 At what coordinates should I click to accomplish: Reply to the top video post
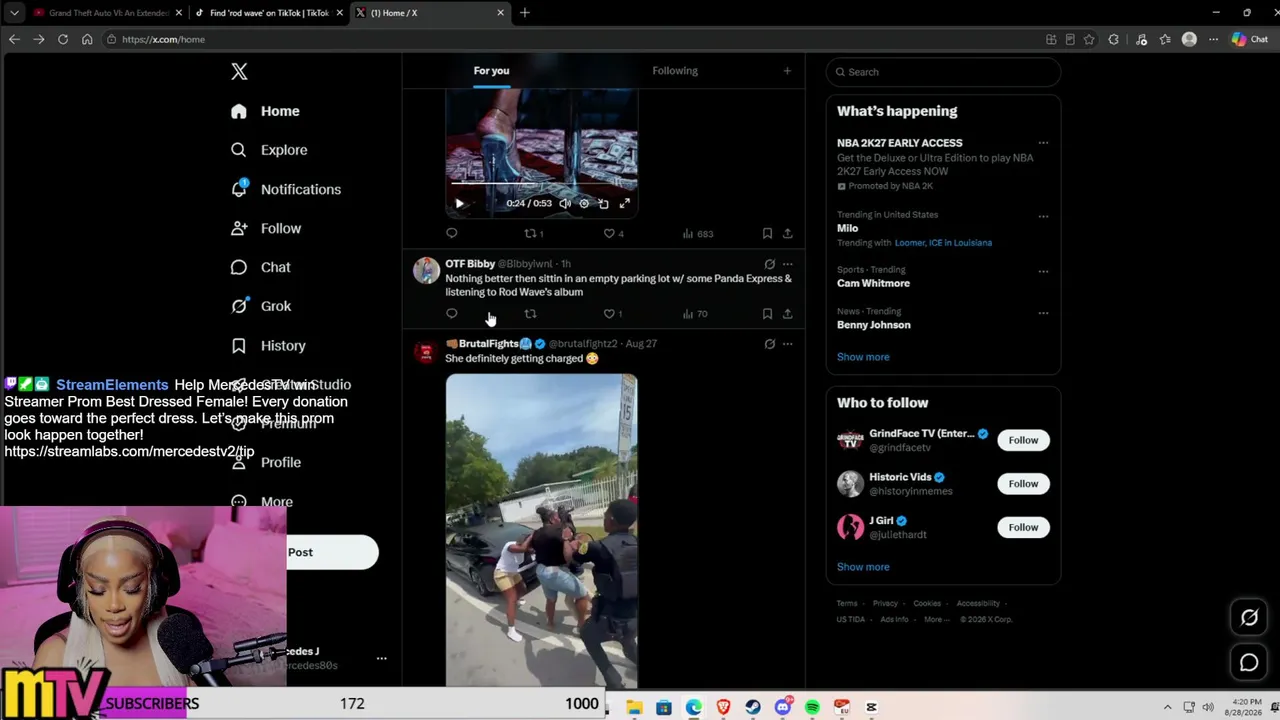coord(452,233)
